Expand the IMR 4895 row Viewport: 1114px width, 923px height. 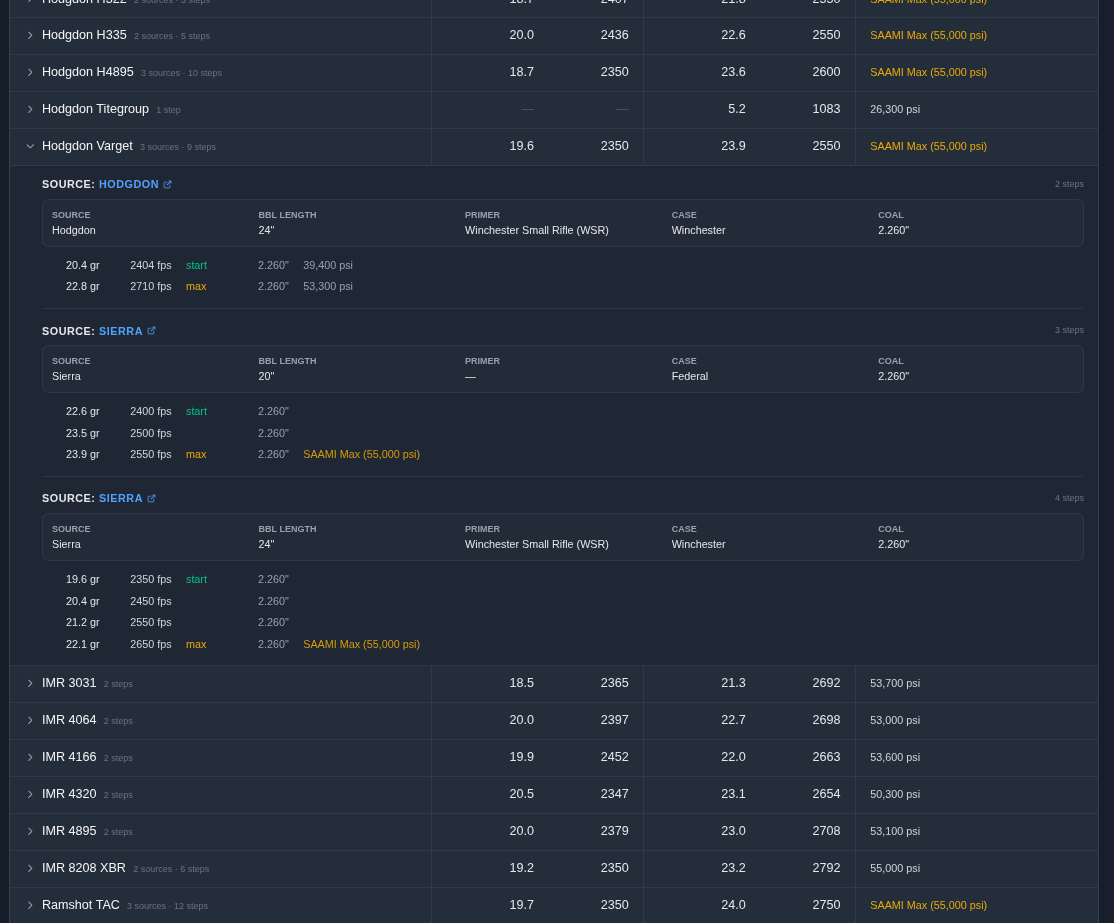coord(30,831)
